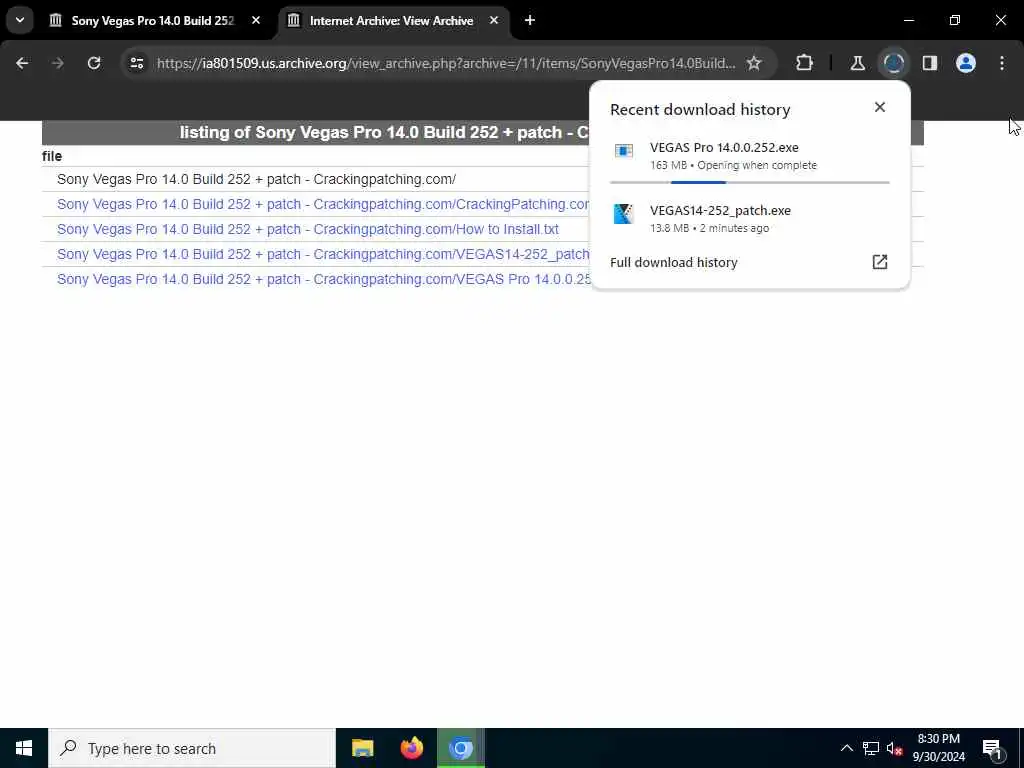Show hidden system tray icons
The width and height of the screenshot is (1024, 768).
click(x=846, y=748)
